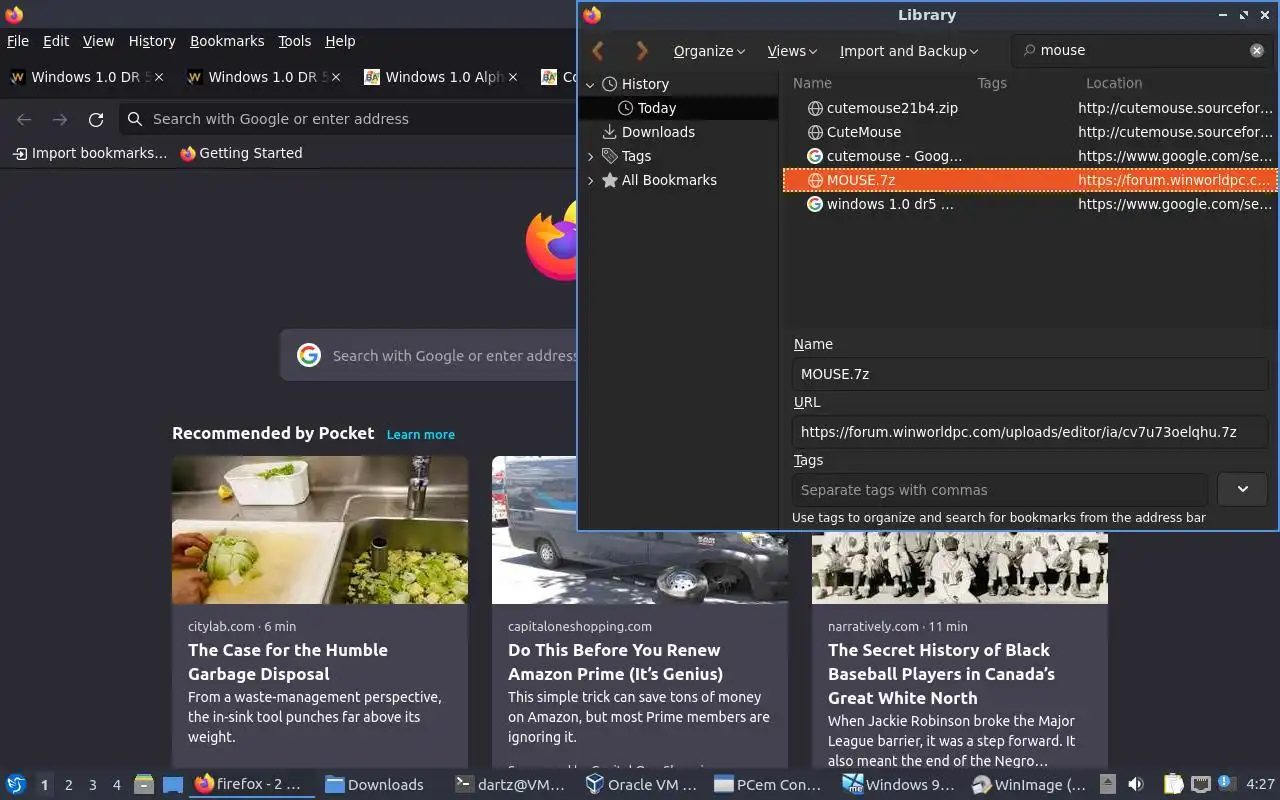Open the Oracle VM taskbar item
The height and width of the screenshot is (800, 1280).
[642, 785]
